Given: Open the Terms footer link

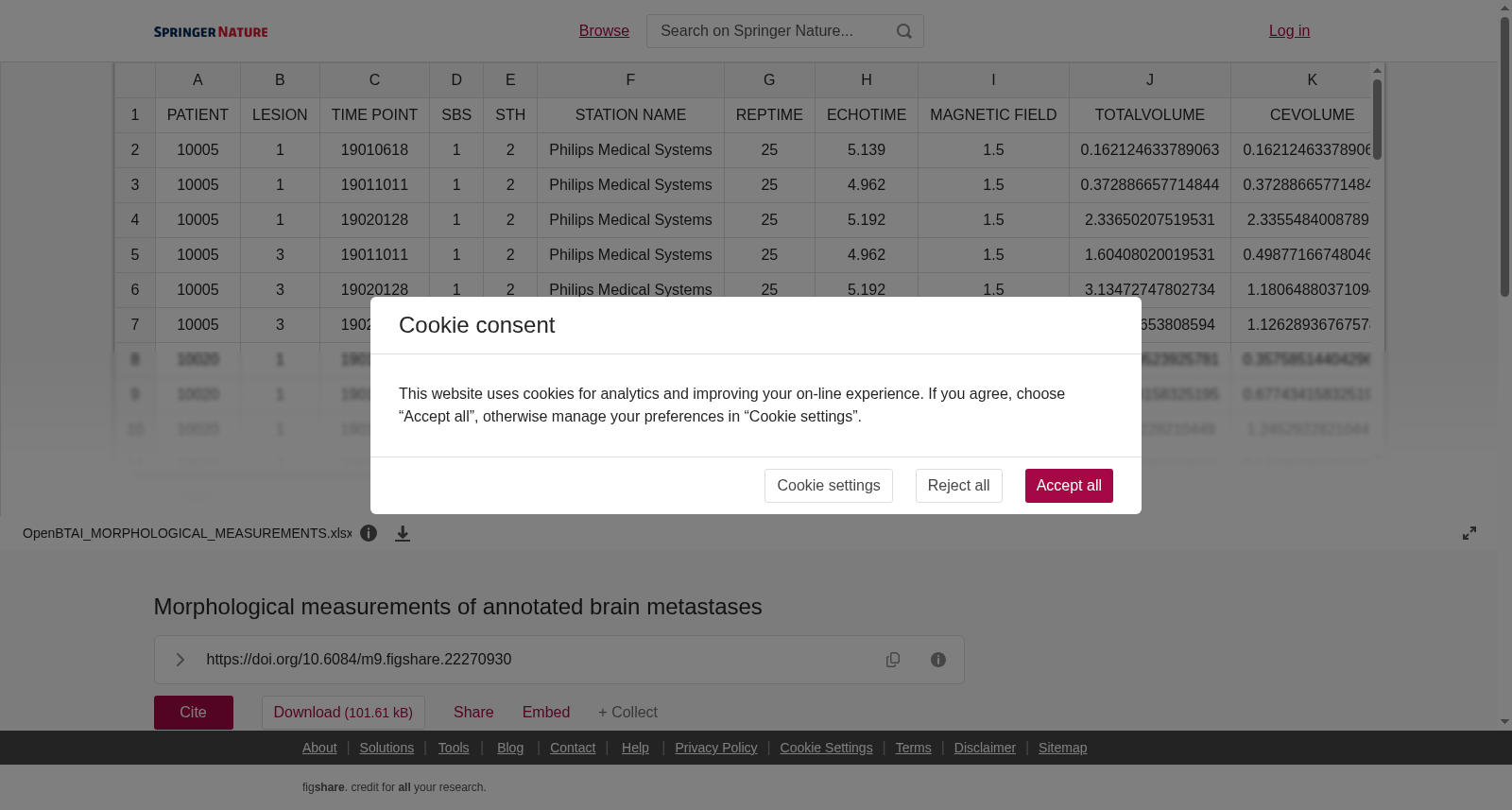Looking at the screenshot, I should coord(913,748).
